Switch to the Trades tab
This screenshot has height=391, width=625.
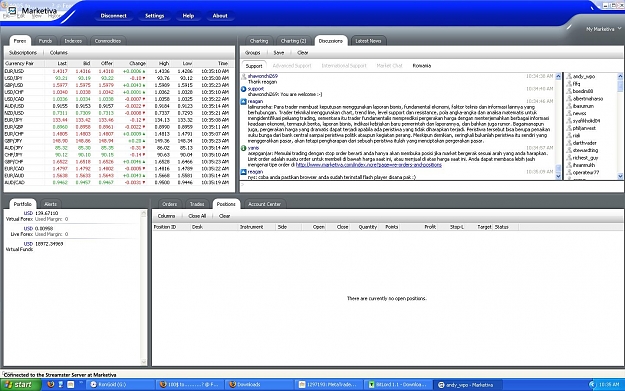pyautogui.click(x=197, y=204)
